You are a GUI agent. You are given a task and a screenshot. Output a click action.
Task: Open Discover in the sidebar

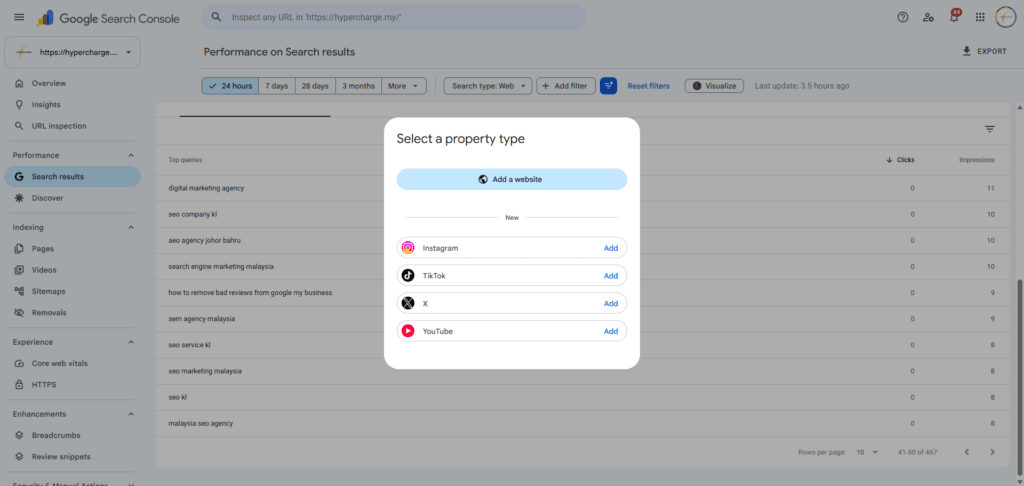(72, 198)
